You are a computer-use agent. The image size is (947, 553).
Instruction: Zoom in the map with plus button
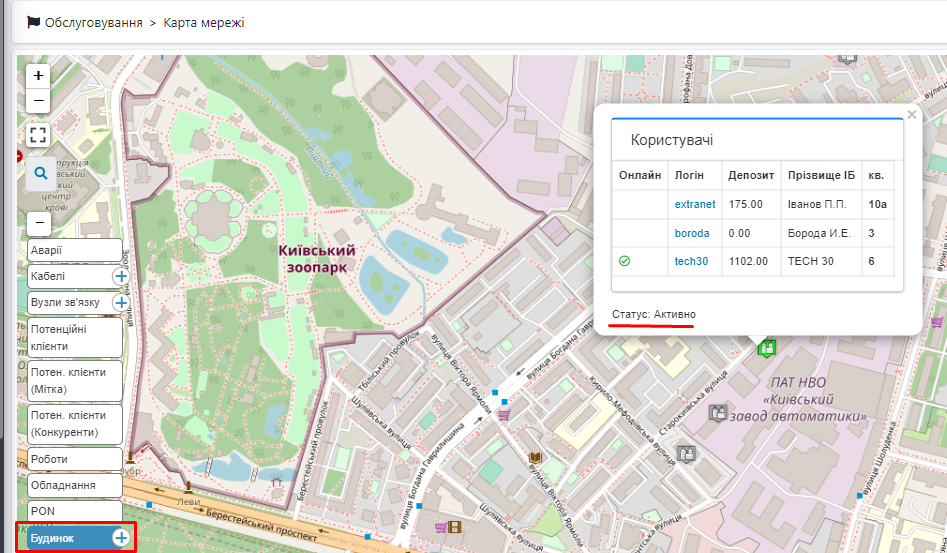(x=38, y=75)
